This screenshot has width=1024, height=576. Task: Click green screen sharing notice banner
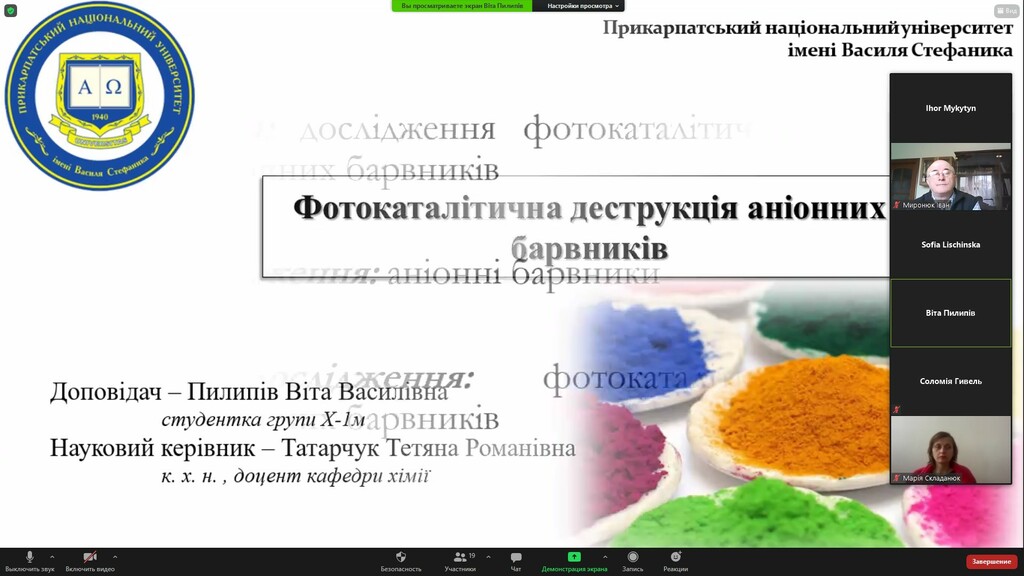tap(462, 6)
